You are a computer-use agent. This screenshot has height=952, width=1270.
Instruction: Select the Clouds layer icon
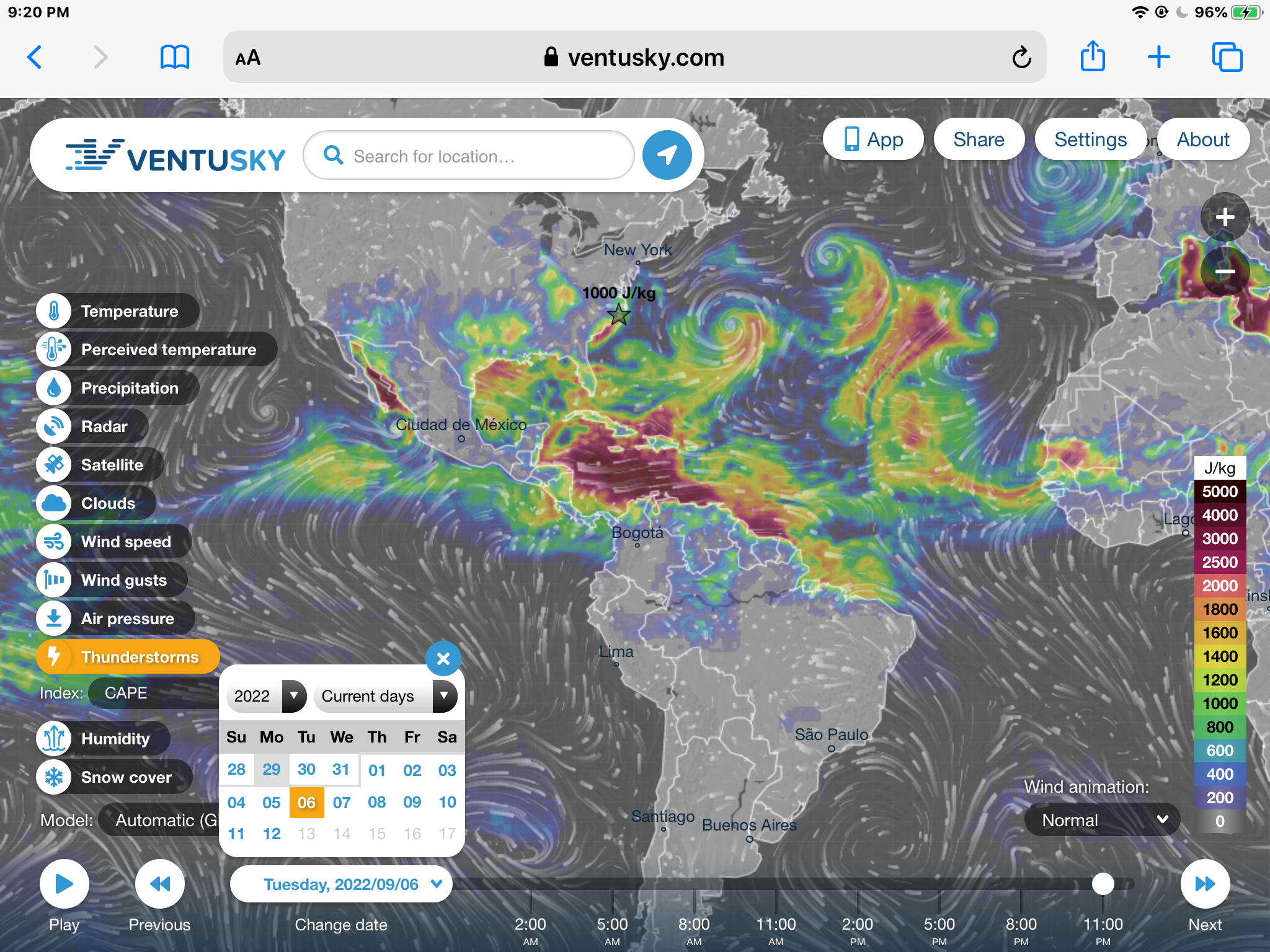click(x=54, y=503)
